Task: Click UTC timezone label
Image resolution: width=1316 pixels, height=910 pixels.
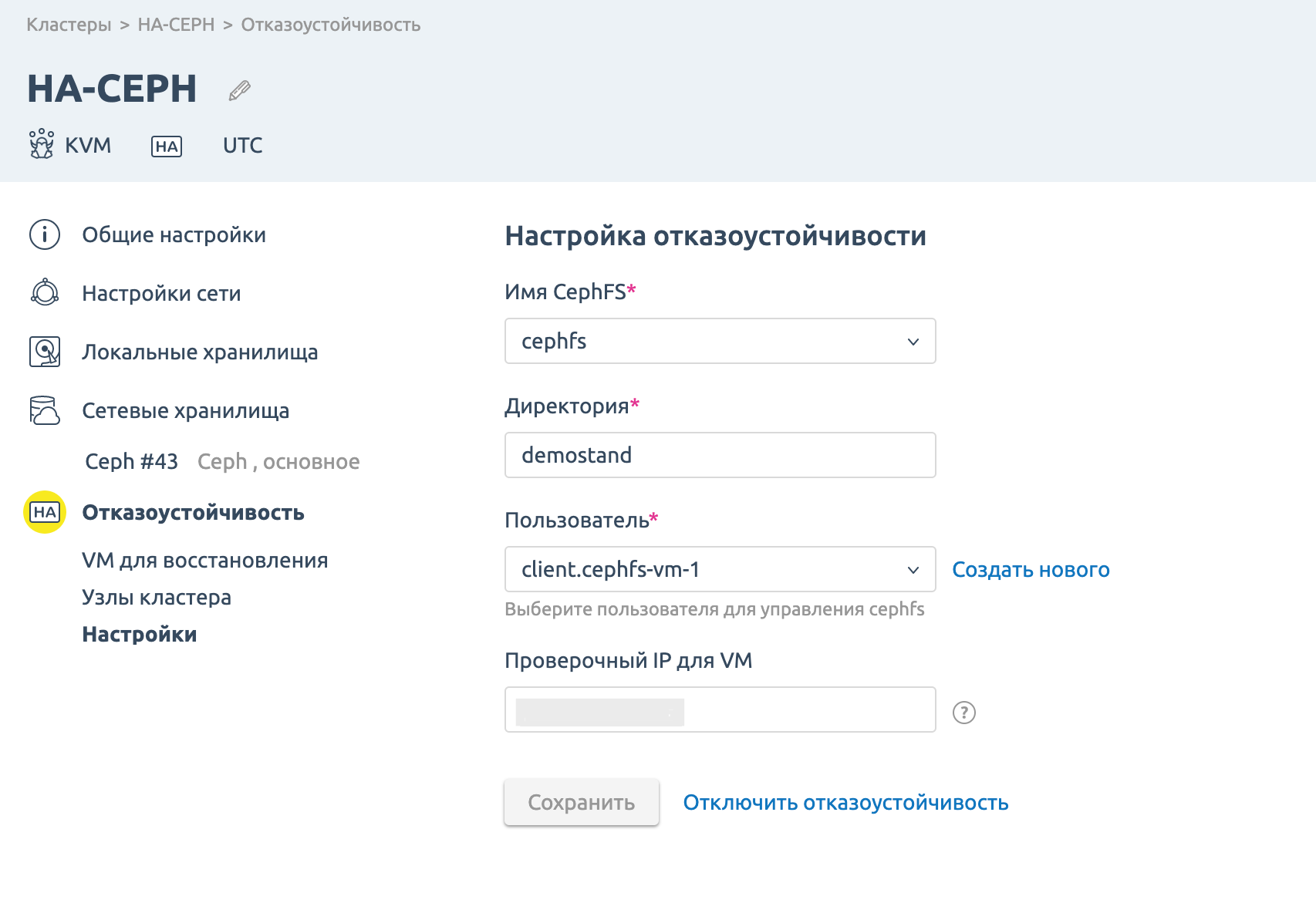Action: (x=243, y=145)
